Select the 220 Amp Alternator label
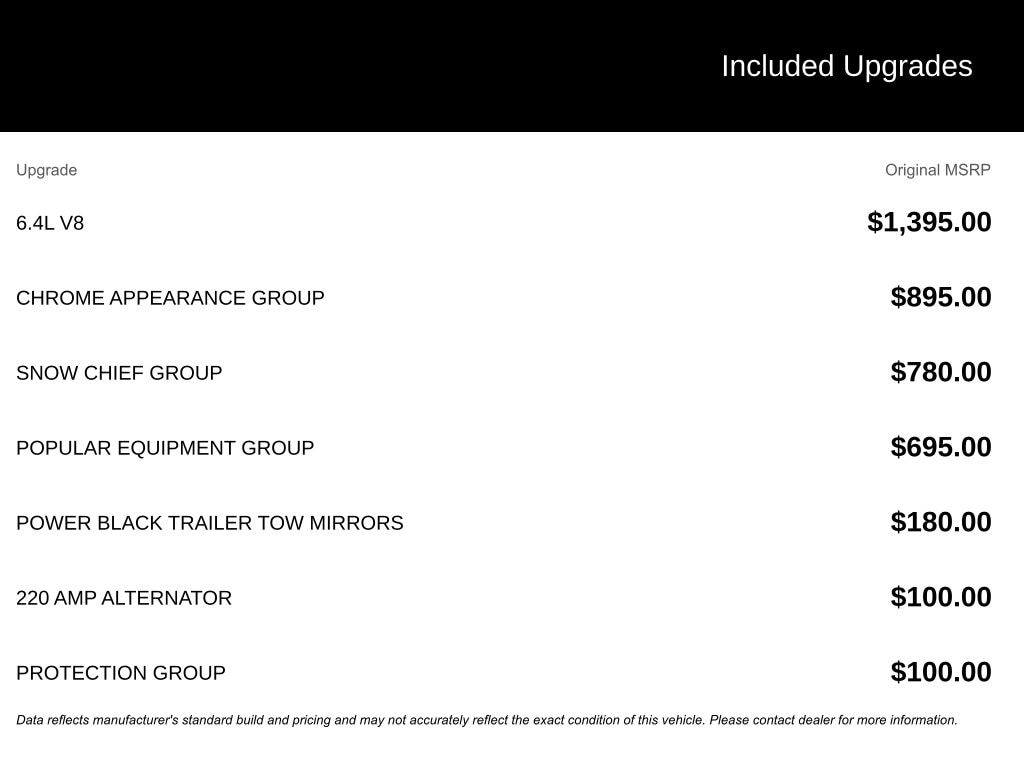 pos(124,598)
